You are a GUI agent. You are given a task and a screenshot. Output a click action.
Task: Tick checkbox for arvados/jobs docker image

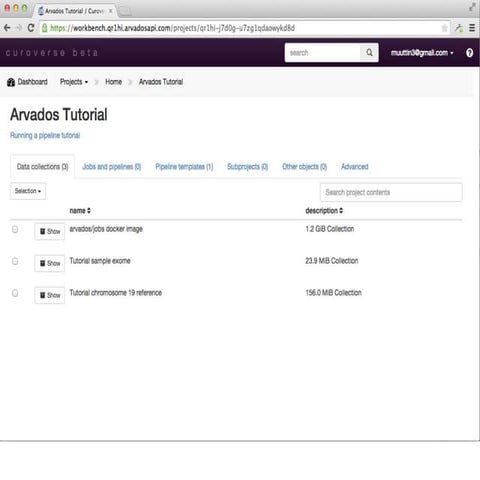click(15, 229)
